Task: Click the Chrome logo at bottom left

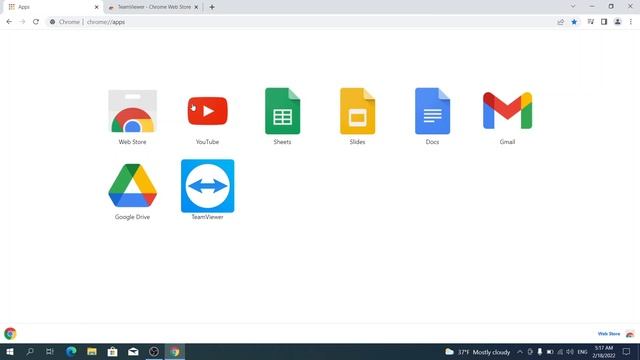Action: tap(10, 333)
